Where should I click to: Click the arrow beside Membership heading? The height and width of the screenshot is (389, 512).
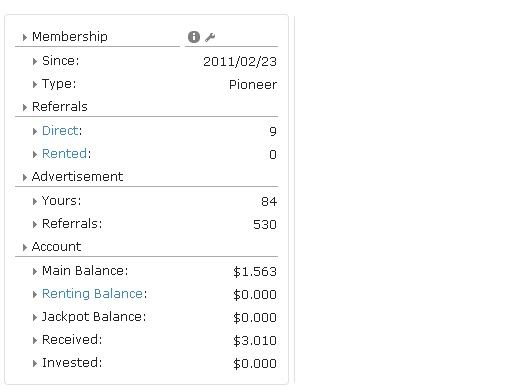click(x=25, y=37)
